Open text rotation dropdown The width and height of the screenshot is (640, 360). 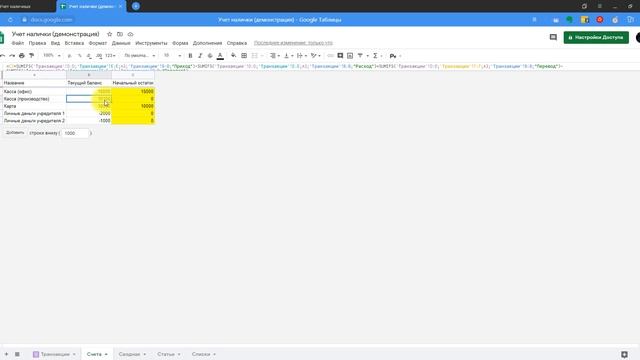(316, 56)
